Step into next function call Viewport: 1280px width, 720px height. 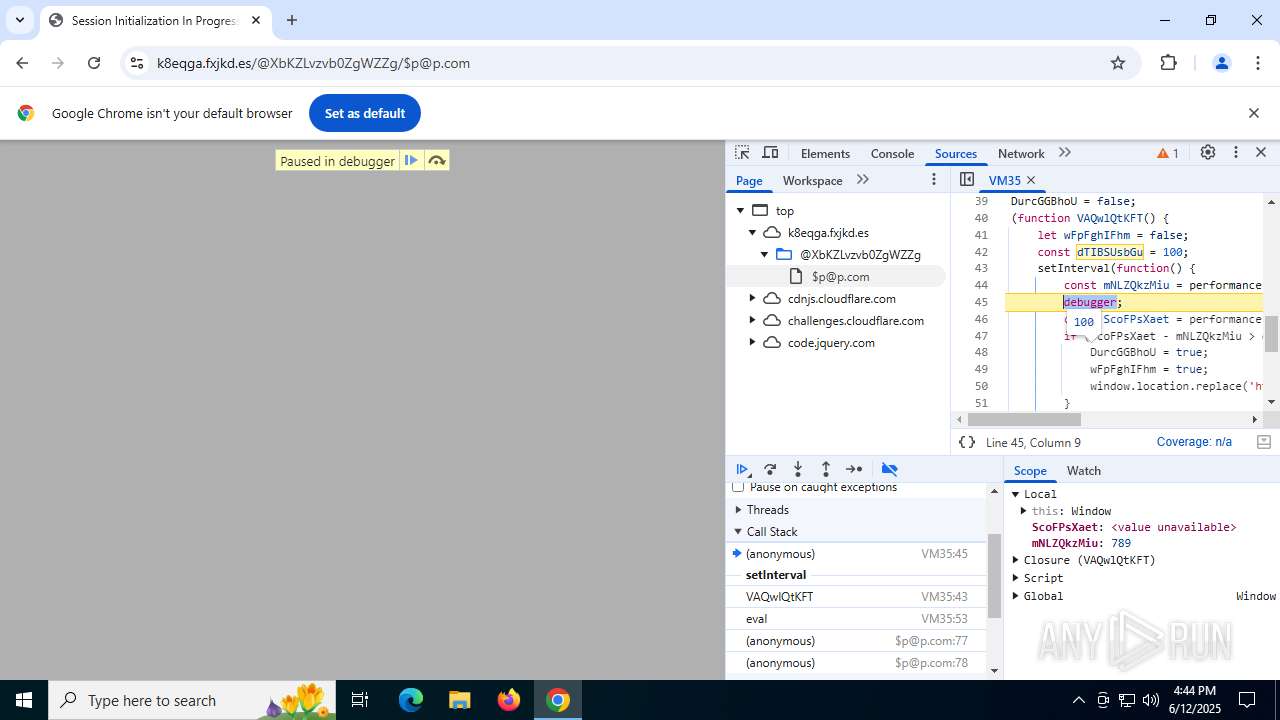click(798, 469)
